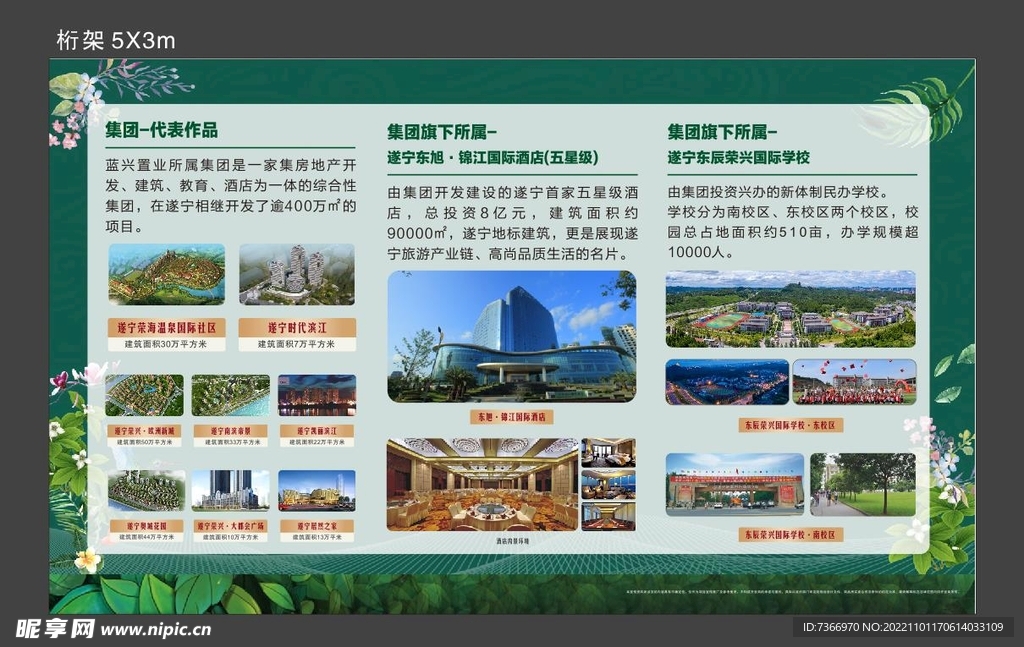Open the tree-lined campus lawn photo
This screenshot has width=1024, height=647.
tap(863, 484)
